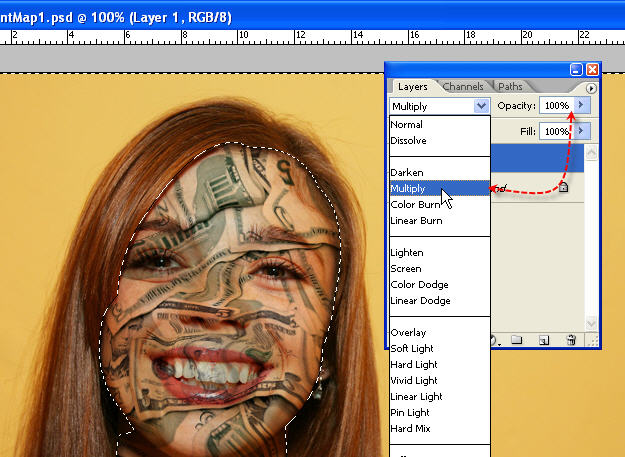
Task: Click the Layers panel scrollbar down arrow
Action: point(592,323)
